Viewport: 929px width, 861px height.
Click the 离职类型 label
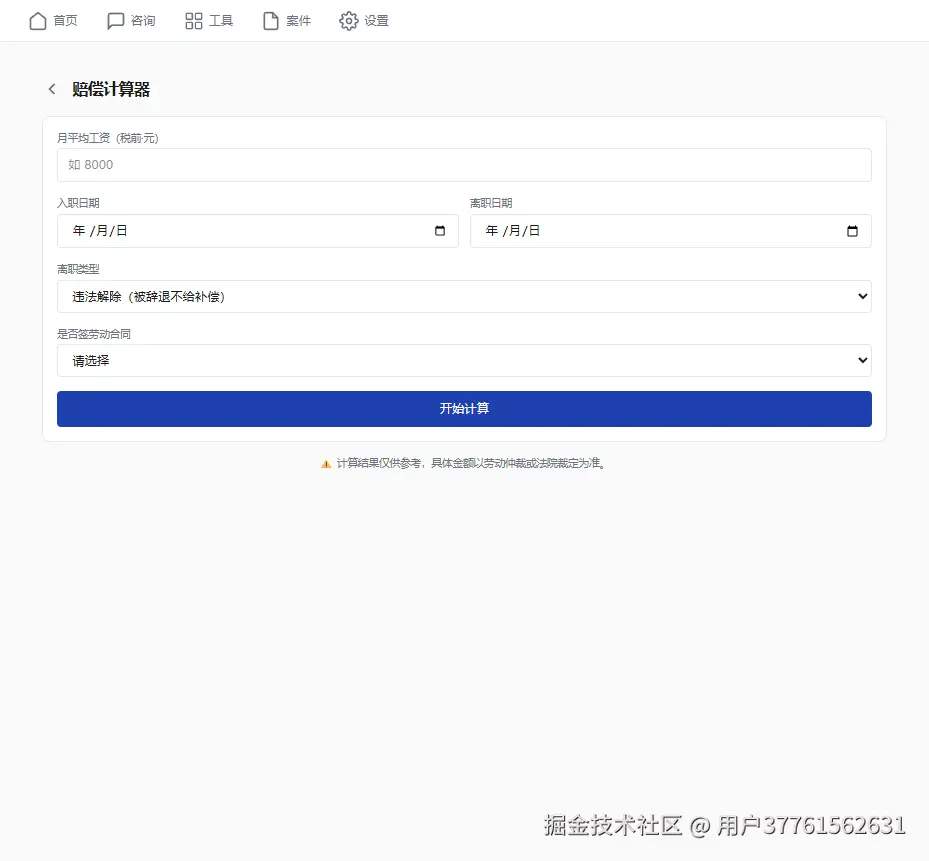tap(78, 269)
